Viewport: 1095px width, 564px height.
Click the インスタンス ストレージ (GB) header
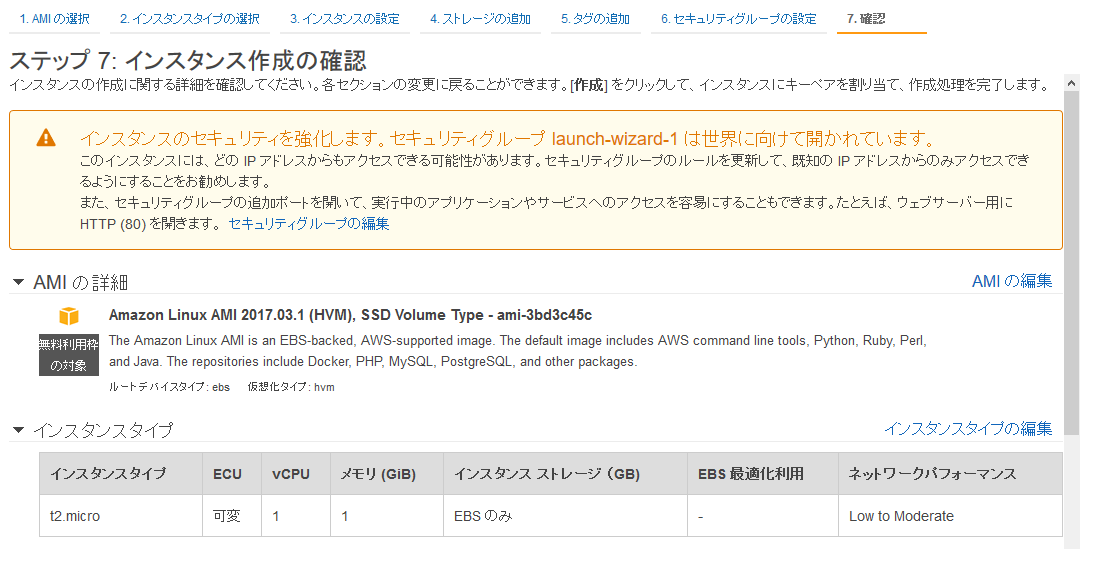(x=566, y=474)
